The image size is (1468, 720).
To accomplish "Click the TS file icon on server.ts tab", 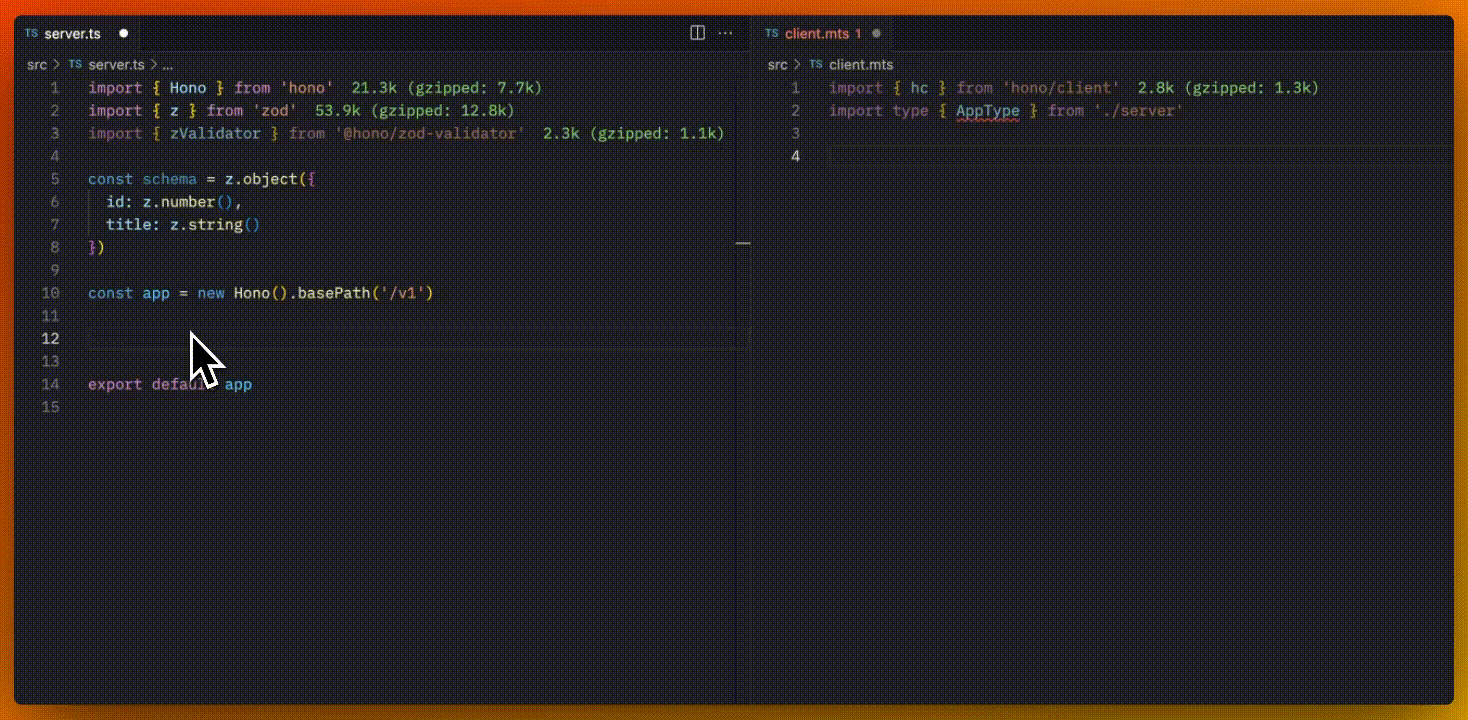I will 31,33.
